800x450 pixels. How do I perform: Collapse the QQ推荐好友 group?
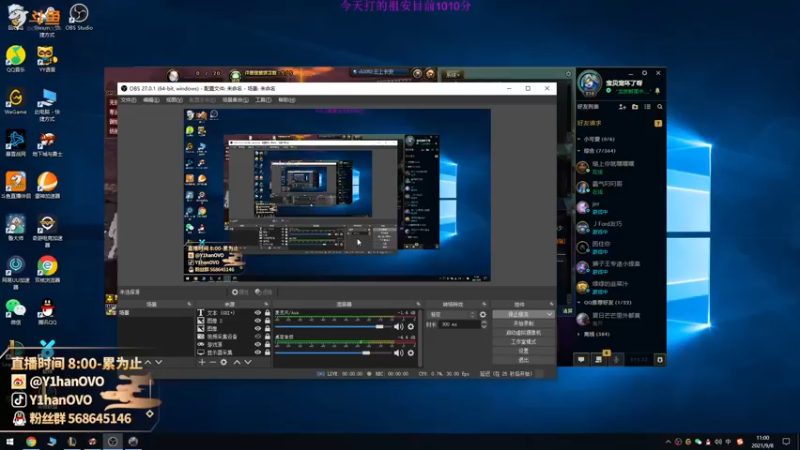pos(579,303)
